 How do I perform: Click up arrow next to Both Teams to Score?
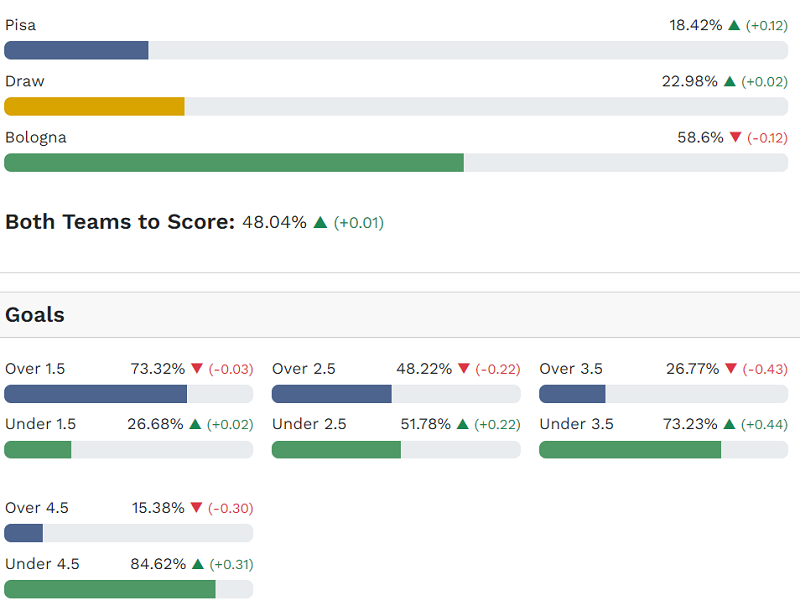[x=320, y=222]
